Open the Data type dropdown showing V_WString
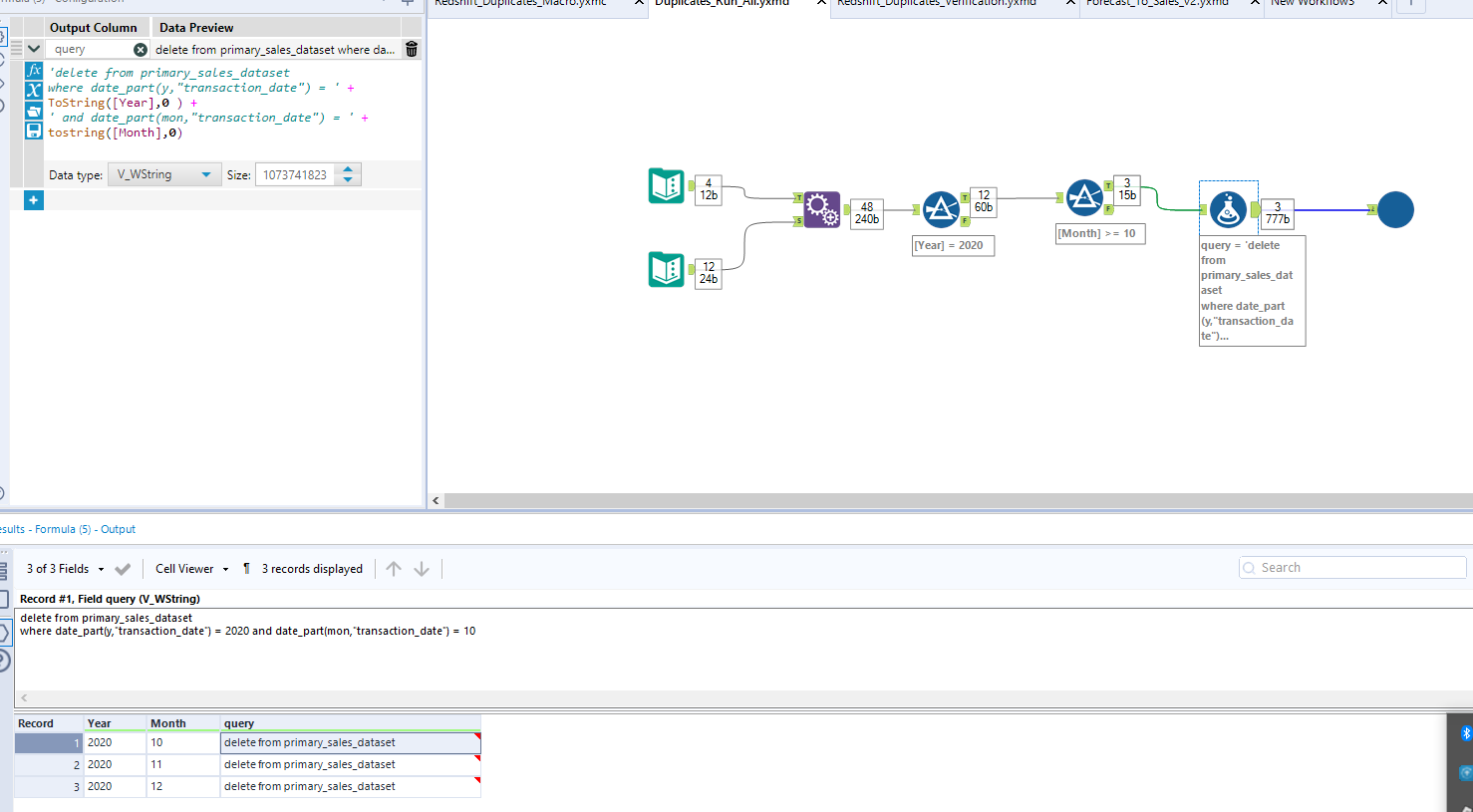Viewport: 1473px width, 812px height. tap(164, 173)
